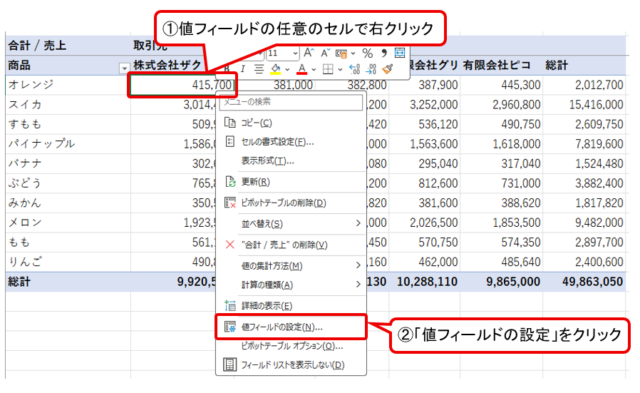
Task: Choose ピボットテーブルの削除(D)
Action: [291, 203]
